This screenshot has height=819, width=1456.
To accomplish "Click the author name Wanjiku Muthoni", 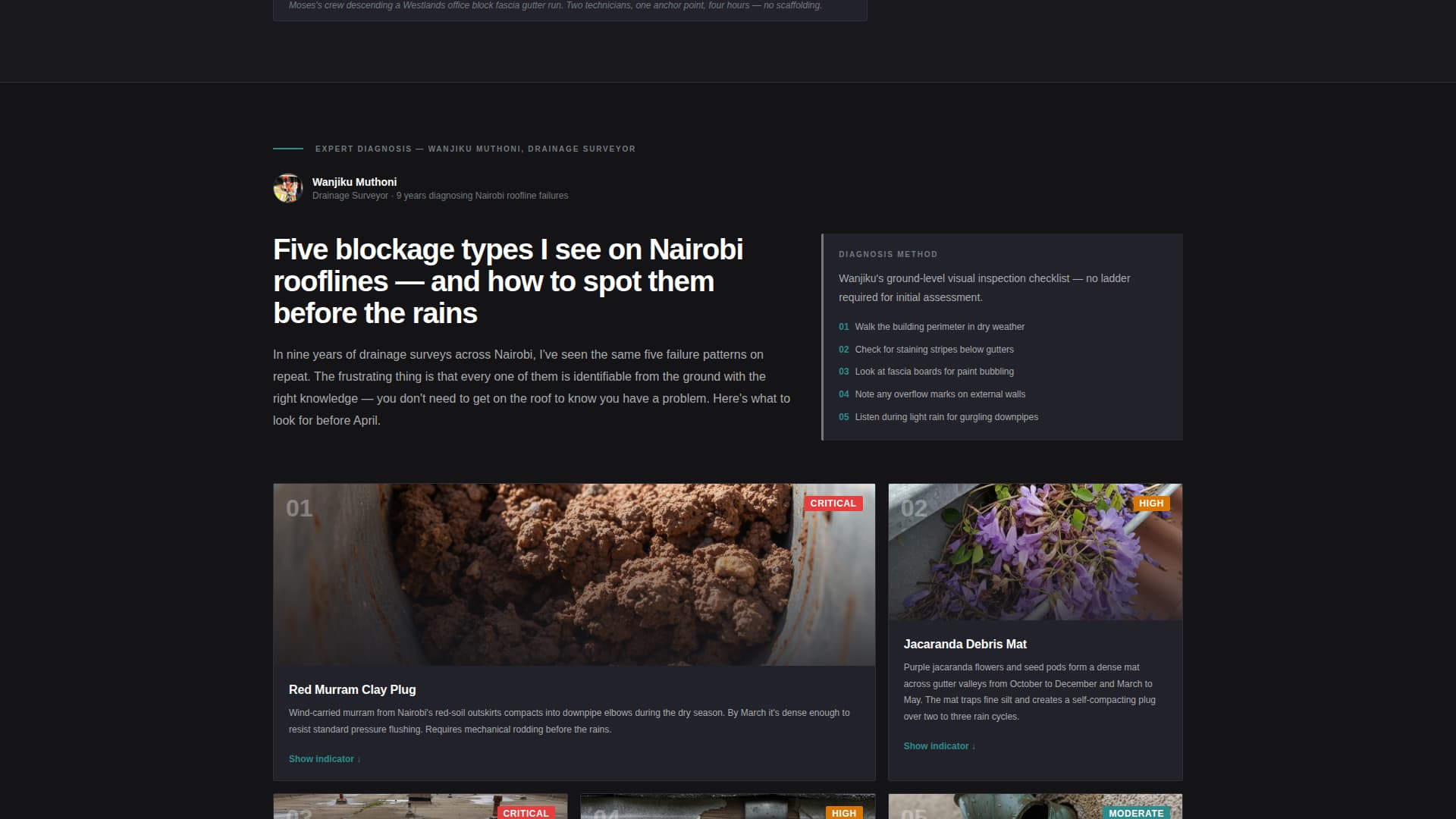I will click(x=354, y=182).
